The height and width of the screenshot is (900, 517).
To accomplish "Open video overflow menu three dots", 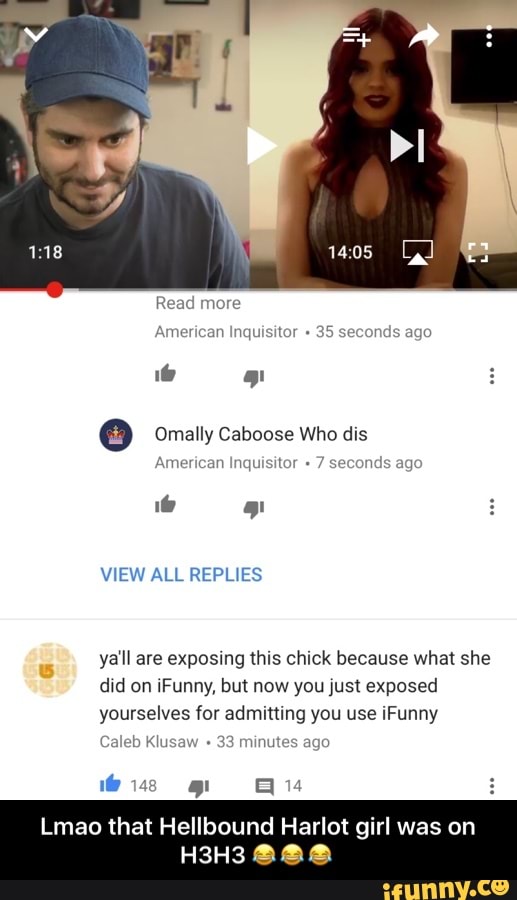I will (489, 36).
